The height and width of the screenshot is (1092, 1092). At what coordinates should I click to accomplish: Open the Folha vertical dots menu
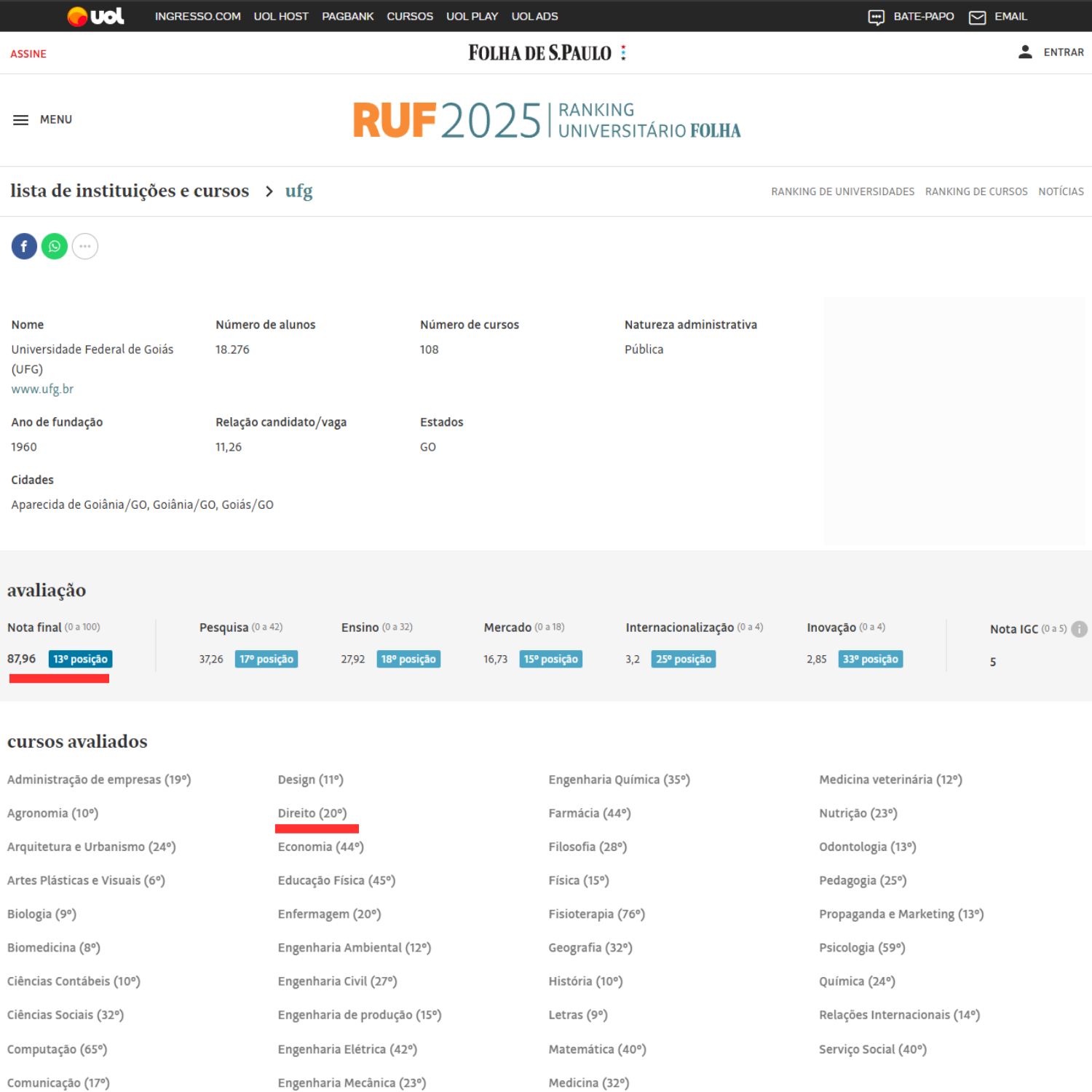[623, 52]
